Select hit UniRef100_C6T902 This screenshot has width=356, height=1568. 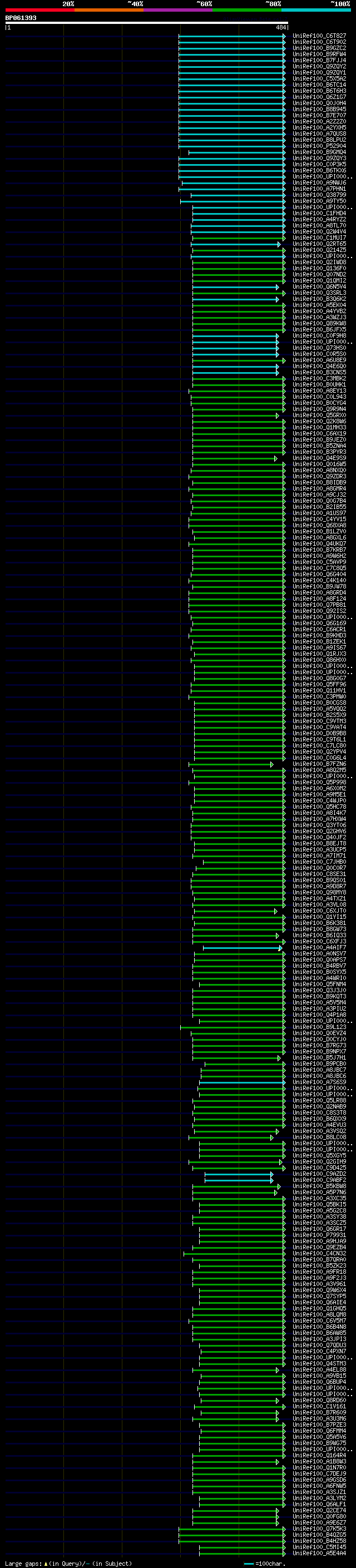point(319,42)
